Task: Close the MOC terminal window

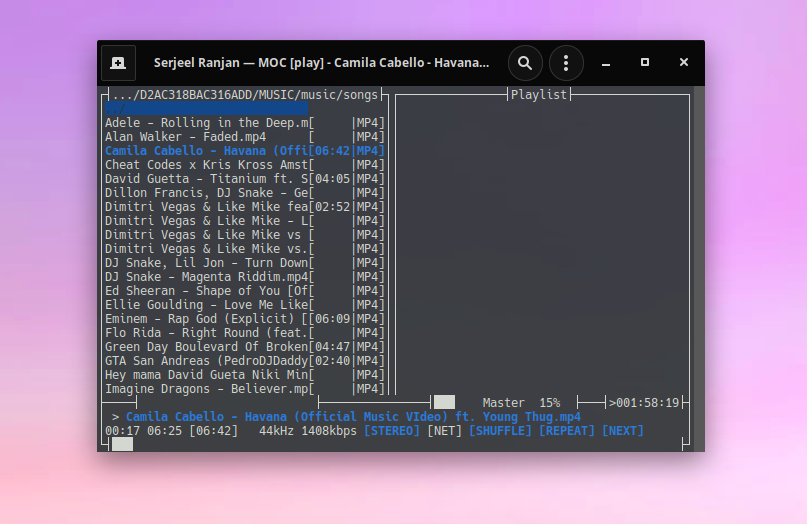Action: [x=683, y=62]
